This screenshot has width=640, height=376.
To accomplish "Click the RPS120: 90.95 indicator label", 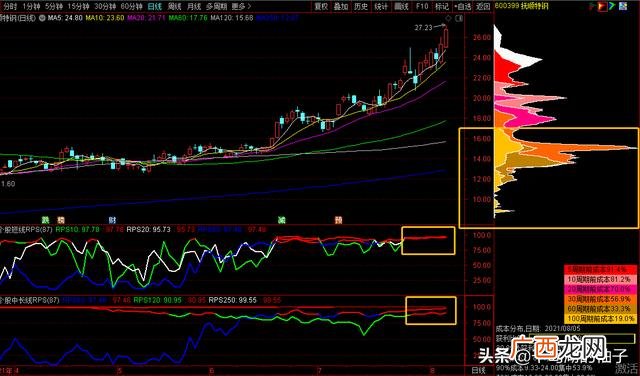I will (158, 300).
